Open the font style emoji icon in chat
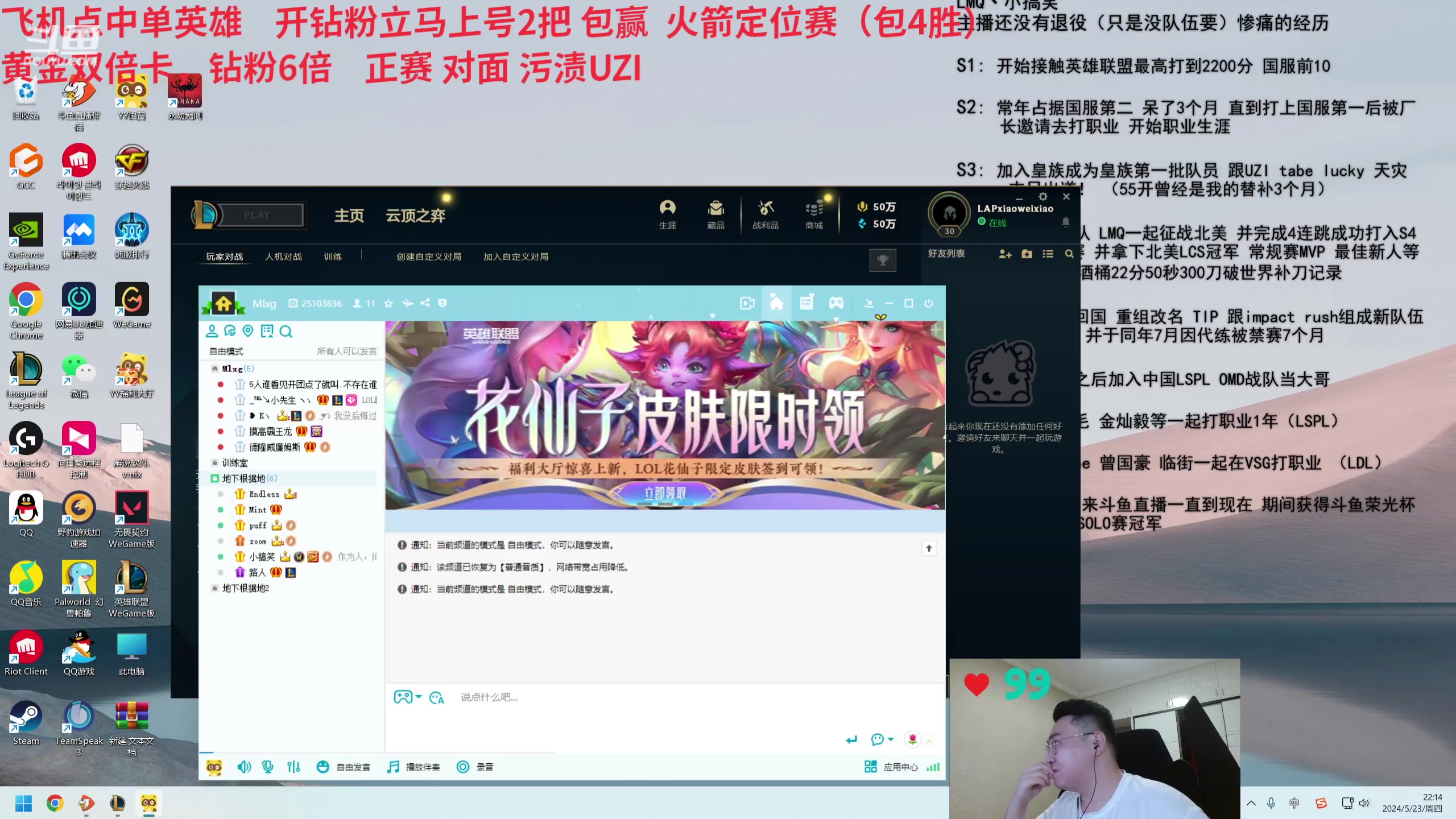The width and height of the screenshot is (1456, 819). [x=436, y=697]
